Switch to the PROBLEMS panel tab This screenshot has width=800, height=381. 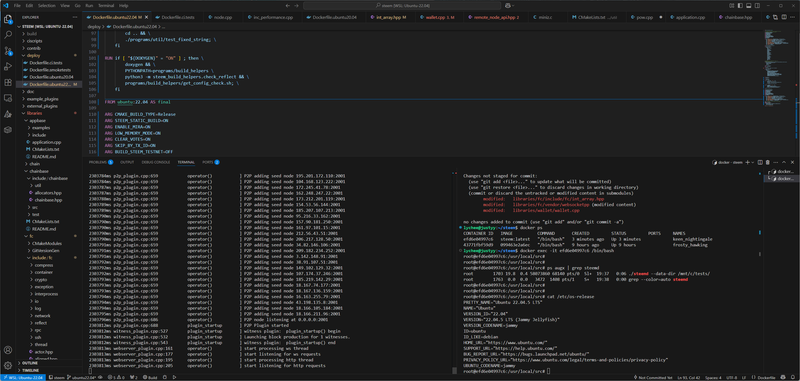click(x=100, y=162)
